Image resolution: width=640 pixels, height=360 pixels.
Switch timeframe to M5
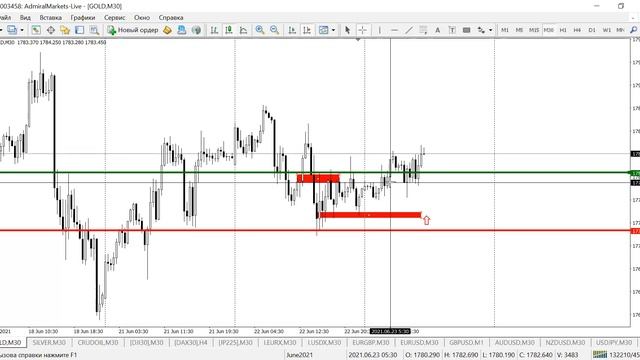(x=519, y=30)
